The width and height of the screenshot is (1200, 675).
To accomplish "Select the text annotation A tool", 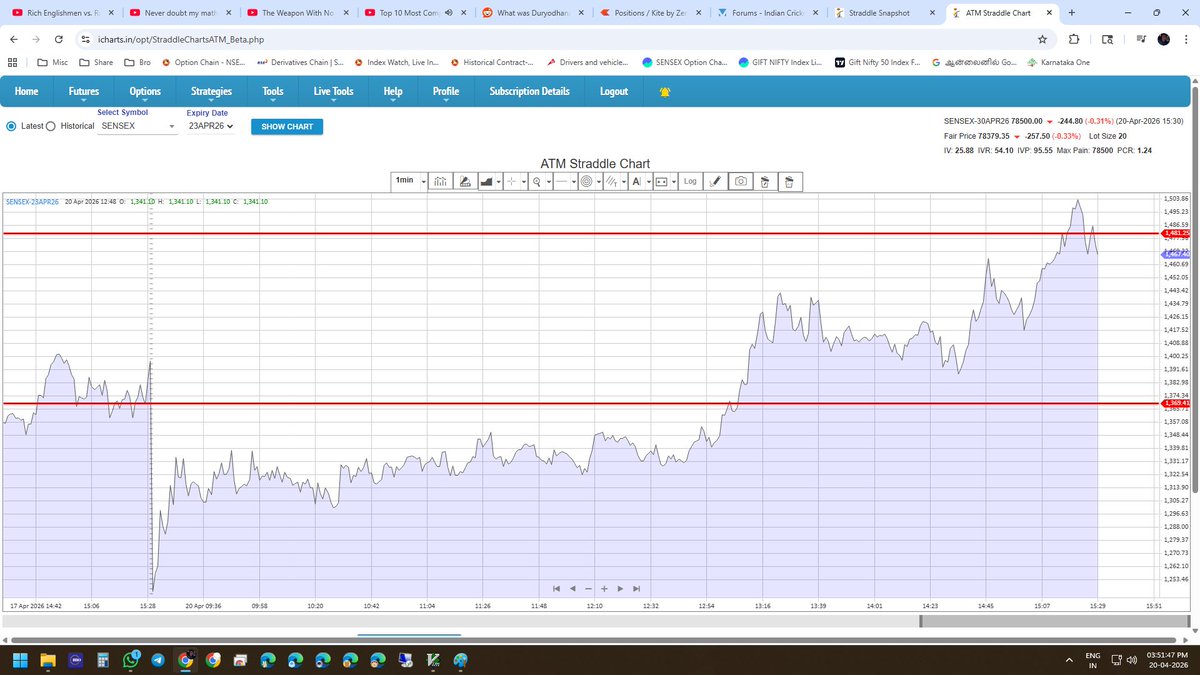I will pos(636,181).
